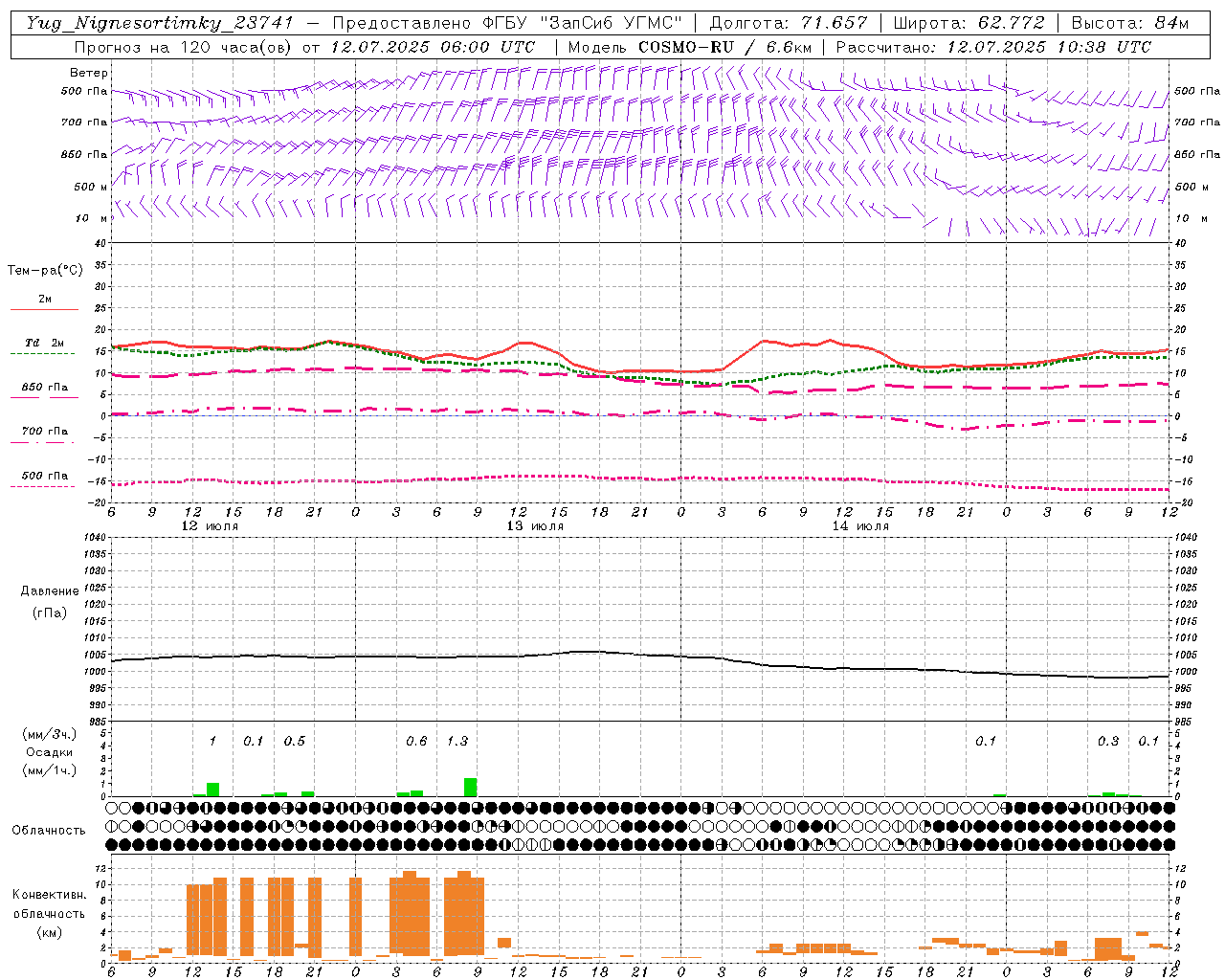Click the 13 июля date label
Screen dimensions: 1225x980
(535, 526)
